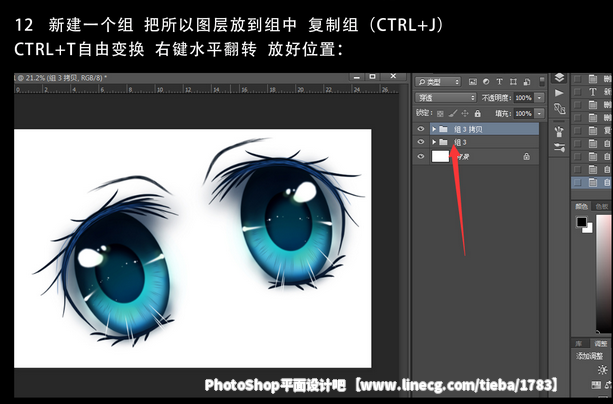The image size is (613, 404).
Task: Open the blend mode dropdown 穿透
Action: [446, 97]
